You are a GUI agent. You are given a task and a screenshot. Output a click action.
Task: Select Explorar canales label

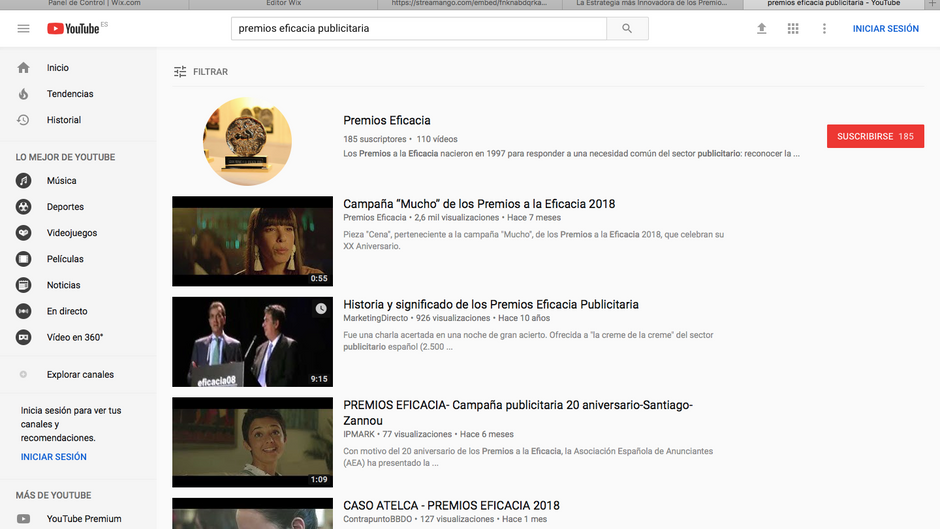point(80,374)
